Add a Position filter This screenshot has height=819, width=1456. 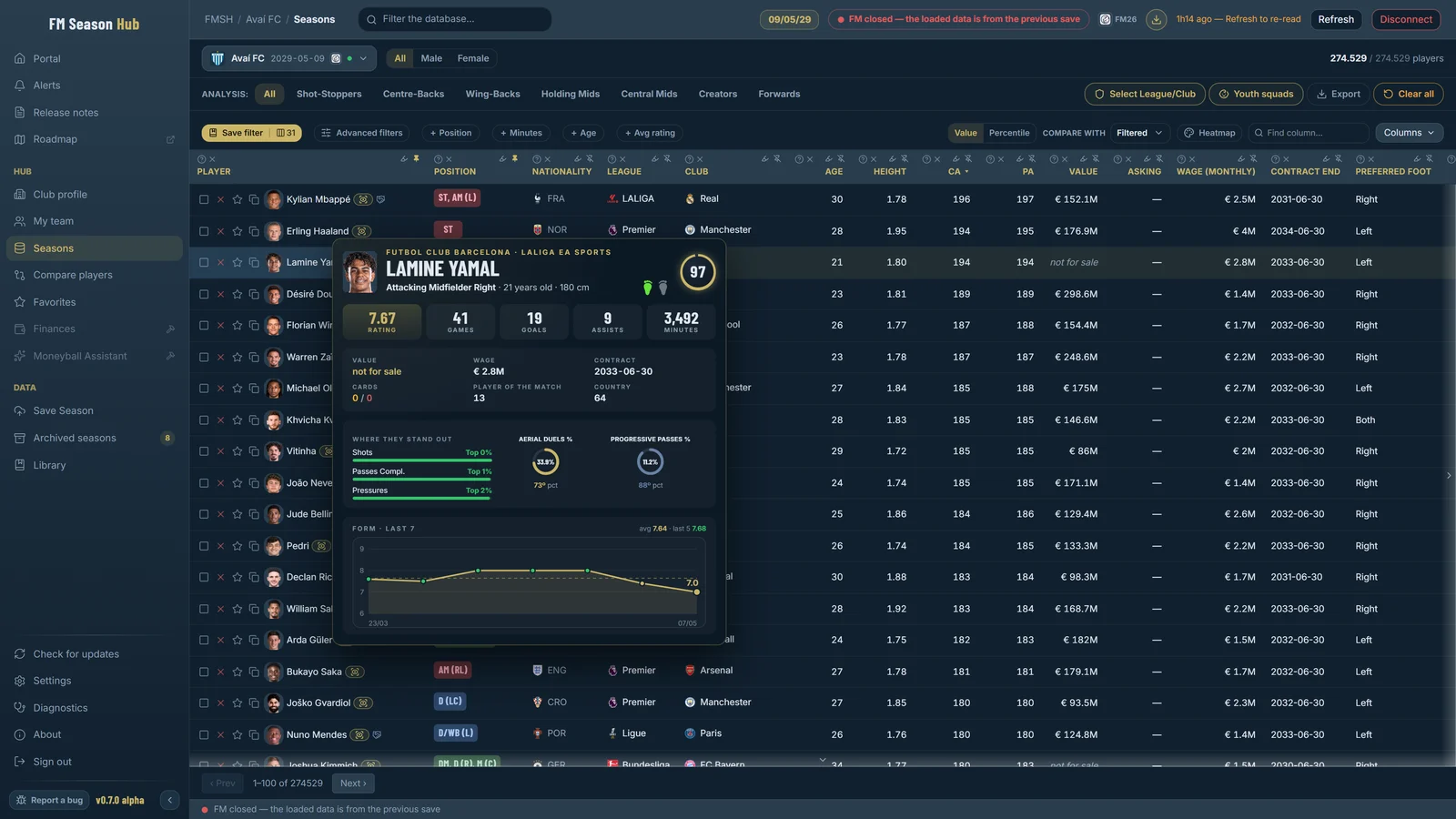tap(450, 133)
